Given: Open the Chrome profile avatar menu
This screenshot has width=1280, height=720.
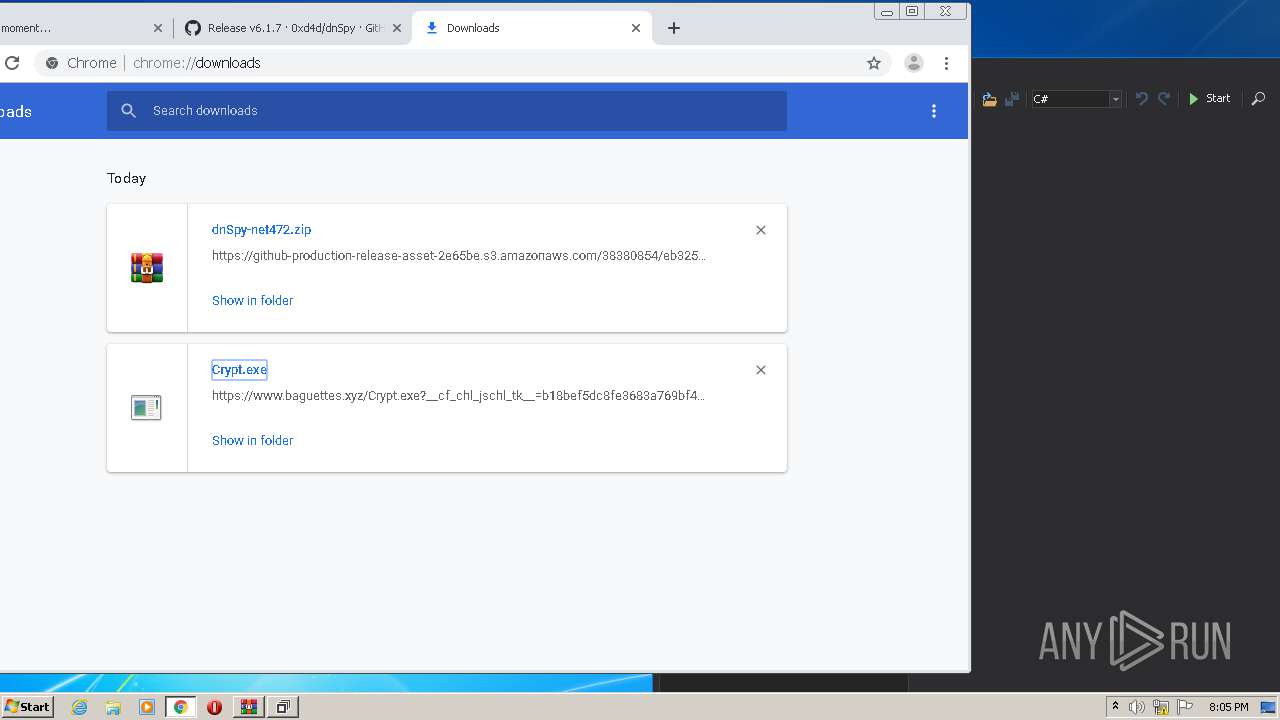Looking at the screenshot, I should 914,63.
